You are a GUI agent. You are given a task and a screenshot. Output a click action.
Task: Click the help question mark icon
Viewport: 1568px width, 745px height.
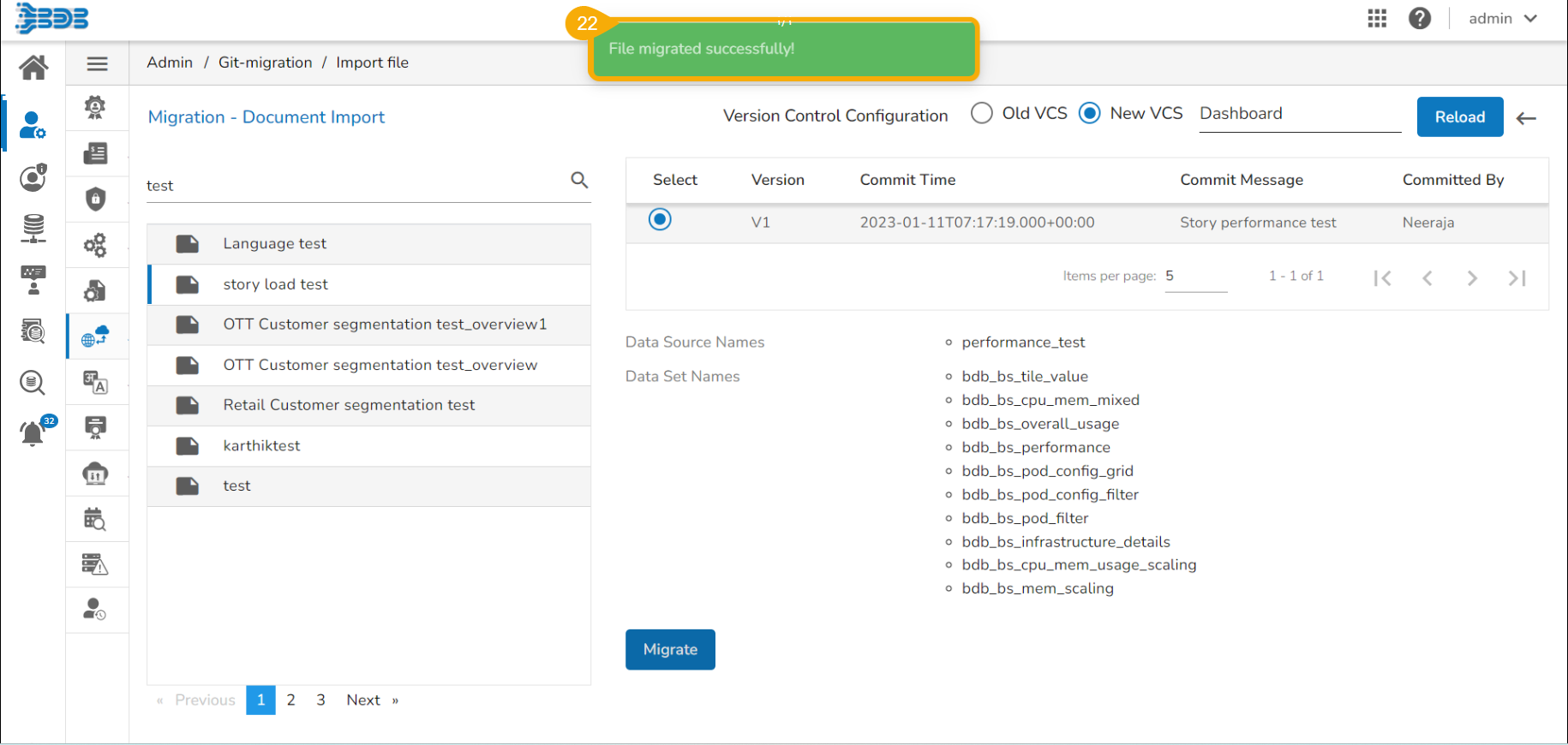tap(1419, 19)
